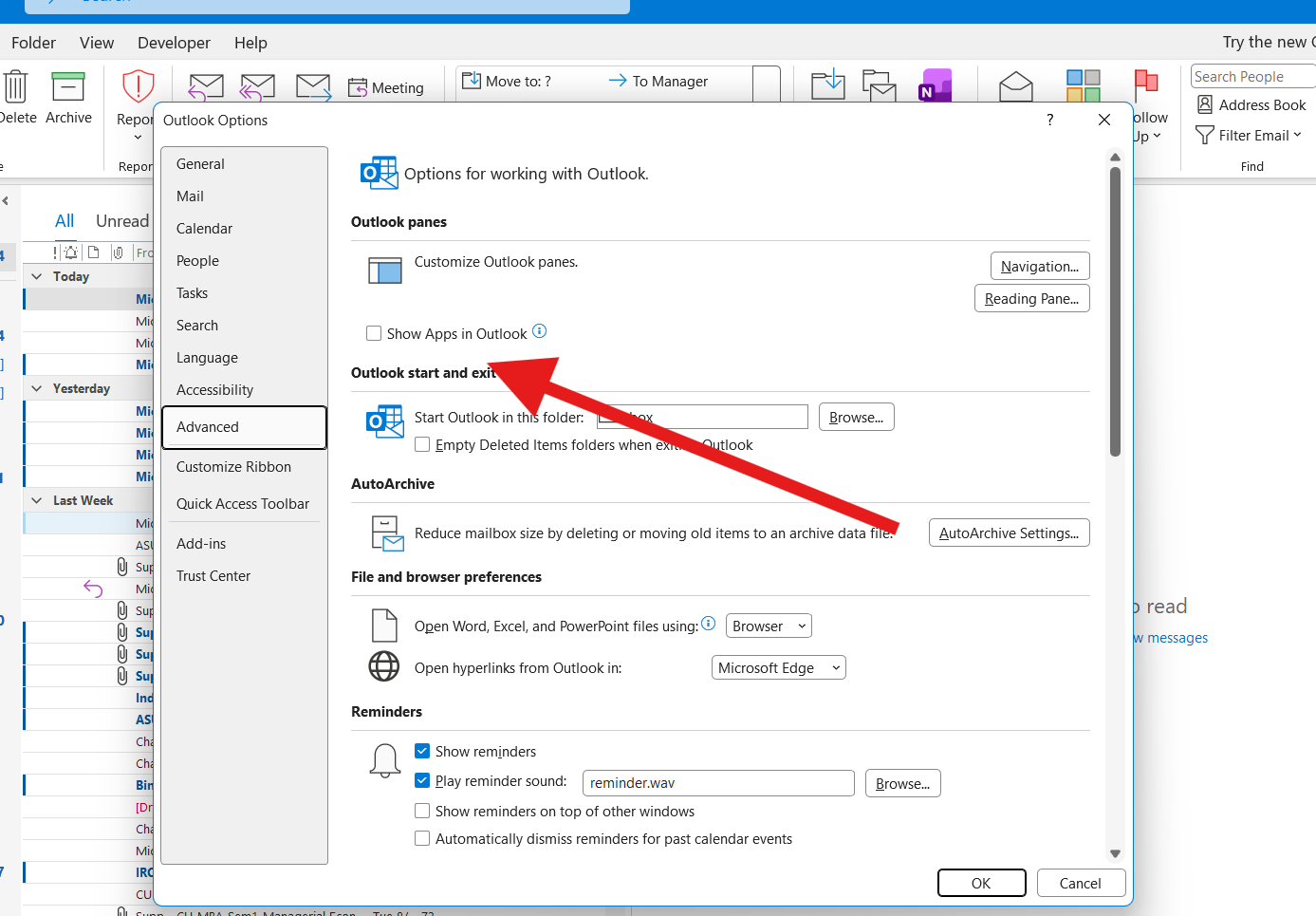Screen dimensions: 1316x916
Task: Collapse the Yesterday message group
Action: [37, 388]
